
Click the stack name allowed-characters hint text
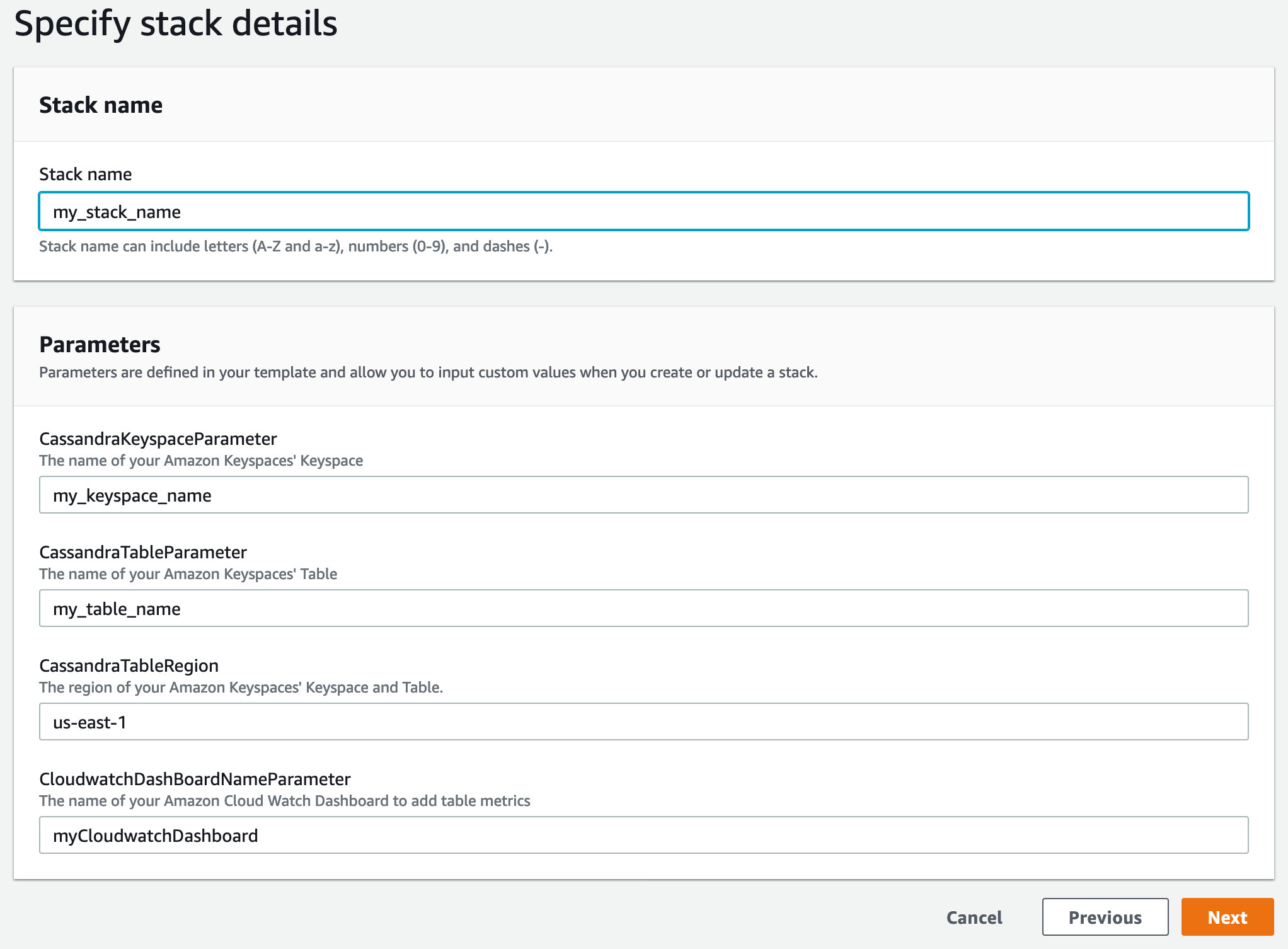(x=296, y=246)
